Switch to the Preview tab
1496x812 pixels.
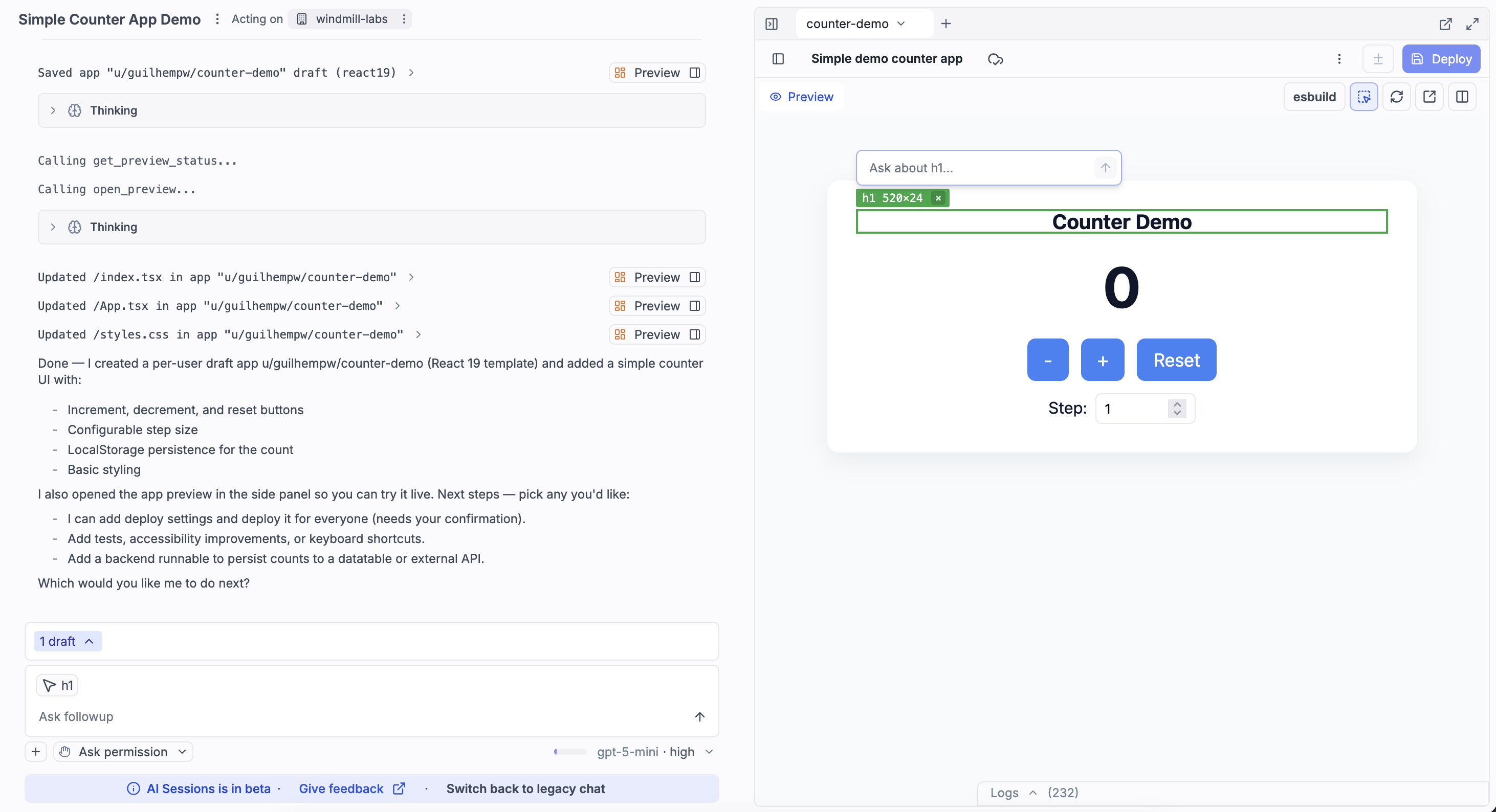tap(801, 96)
